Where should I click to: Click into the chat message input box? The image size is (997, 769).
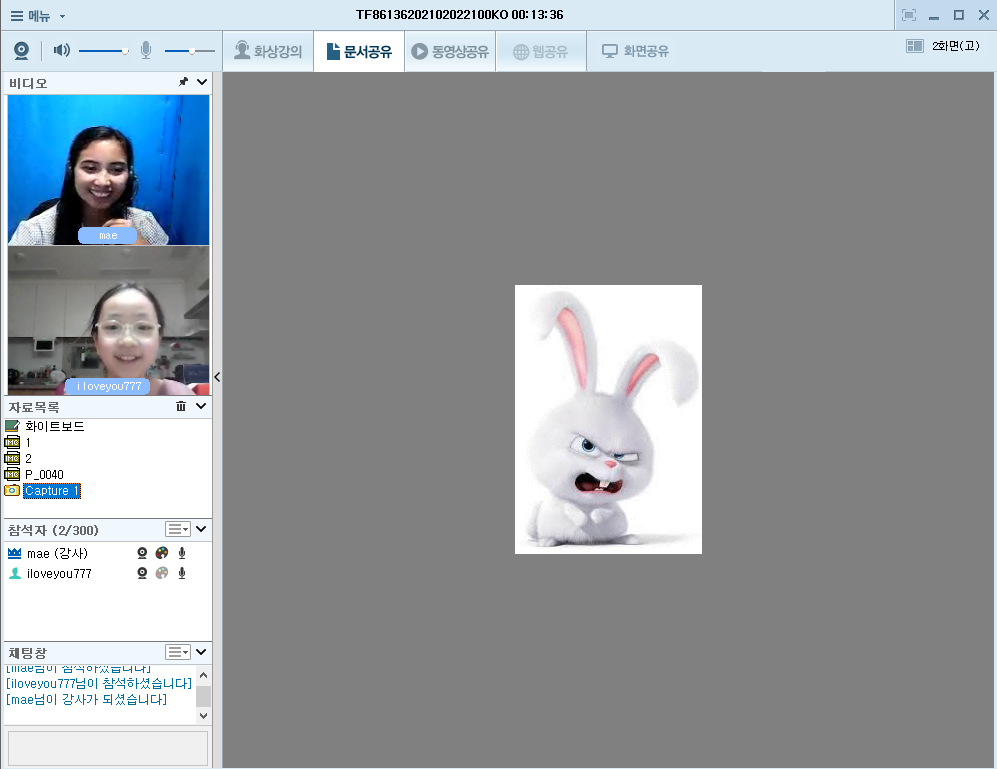pyautogui.click(x=108, y=748)
